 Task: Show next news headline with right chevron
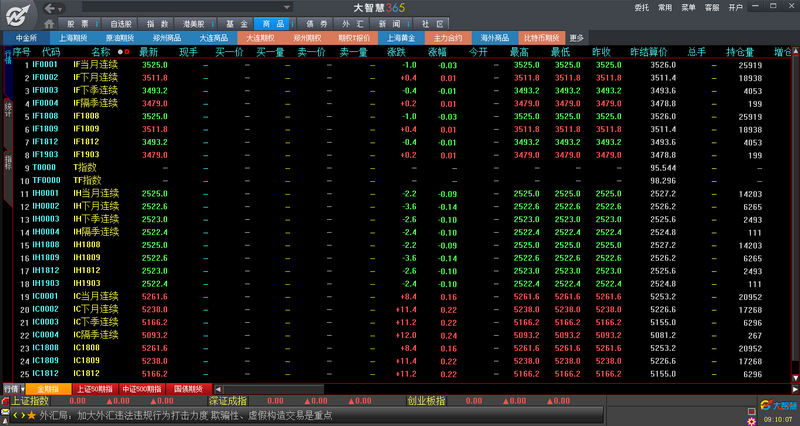coord(22,415)
